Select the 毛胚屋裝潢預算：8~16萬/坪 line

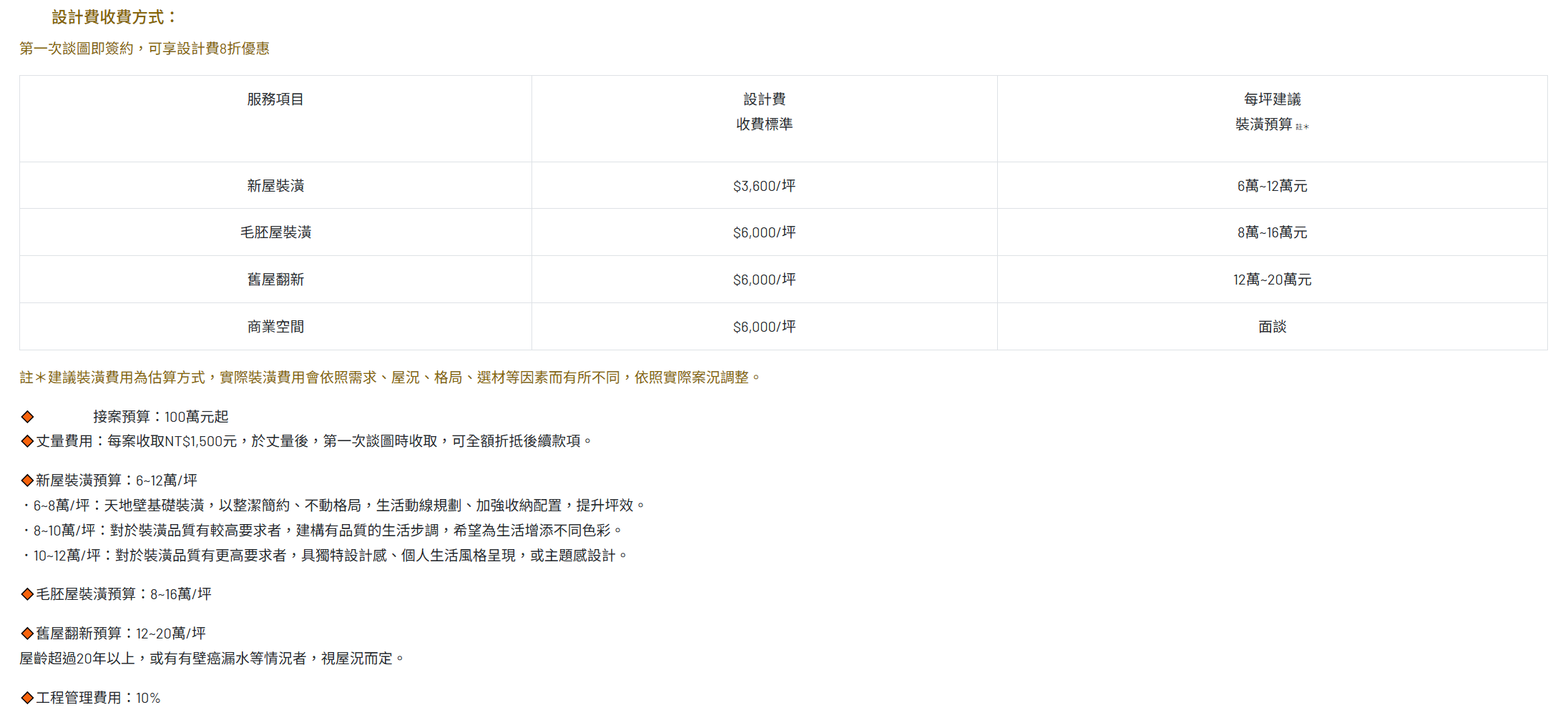124,594
